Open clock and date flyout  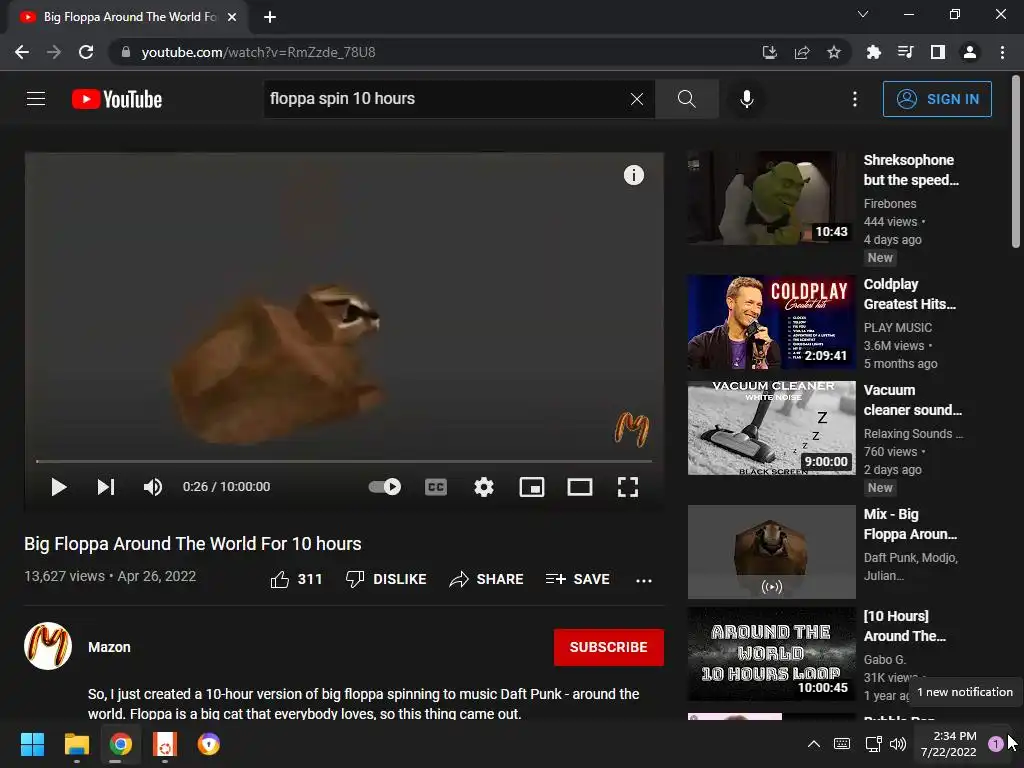(950, 744)
